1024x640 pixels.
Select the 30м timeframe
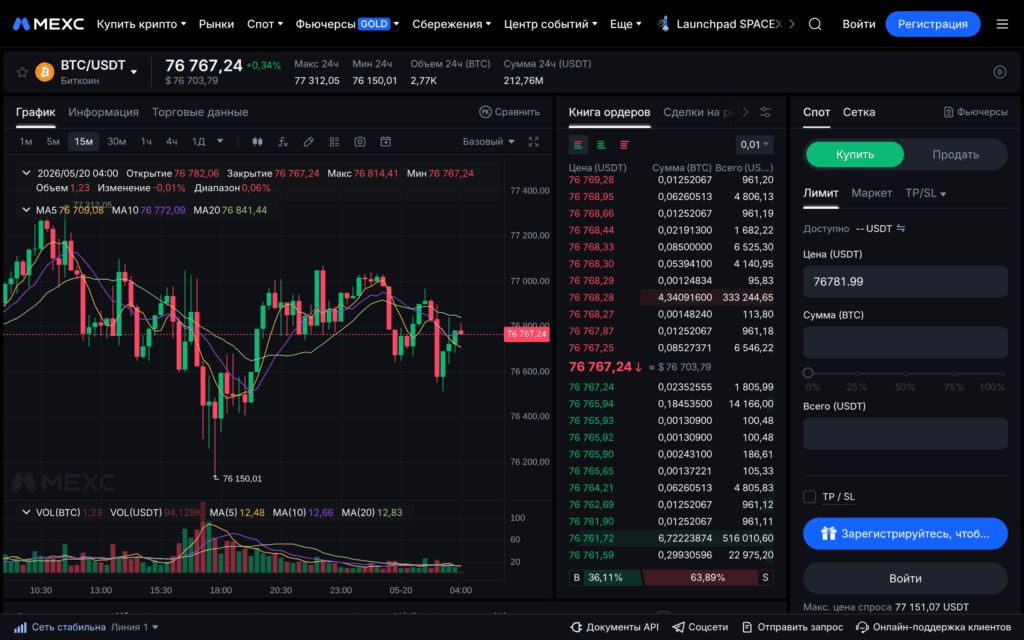pos(116,142)
